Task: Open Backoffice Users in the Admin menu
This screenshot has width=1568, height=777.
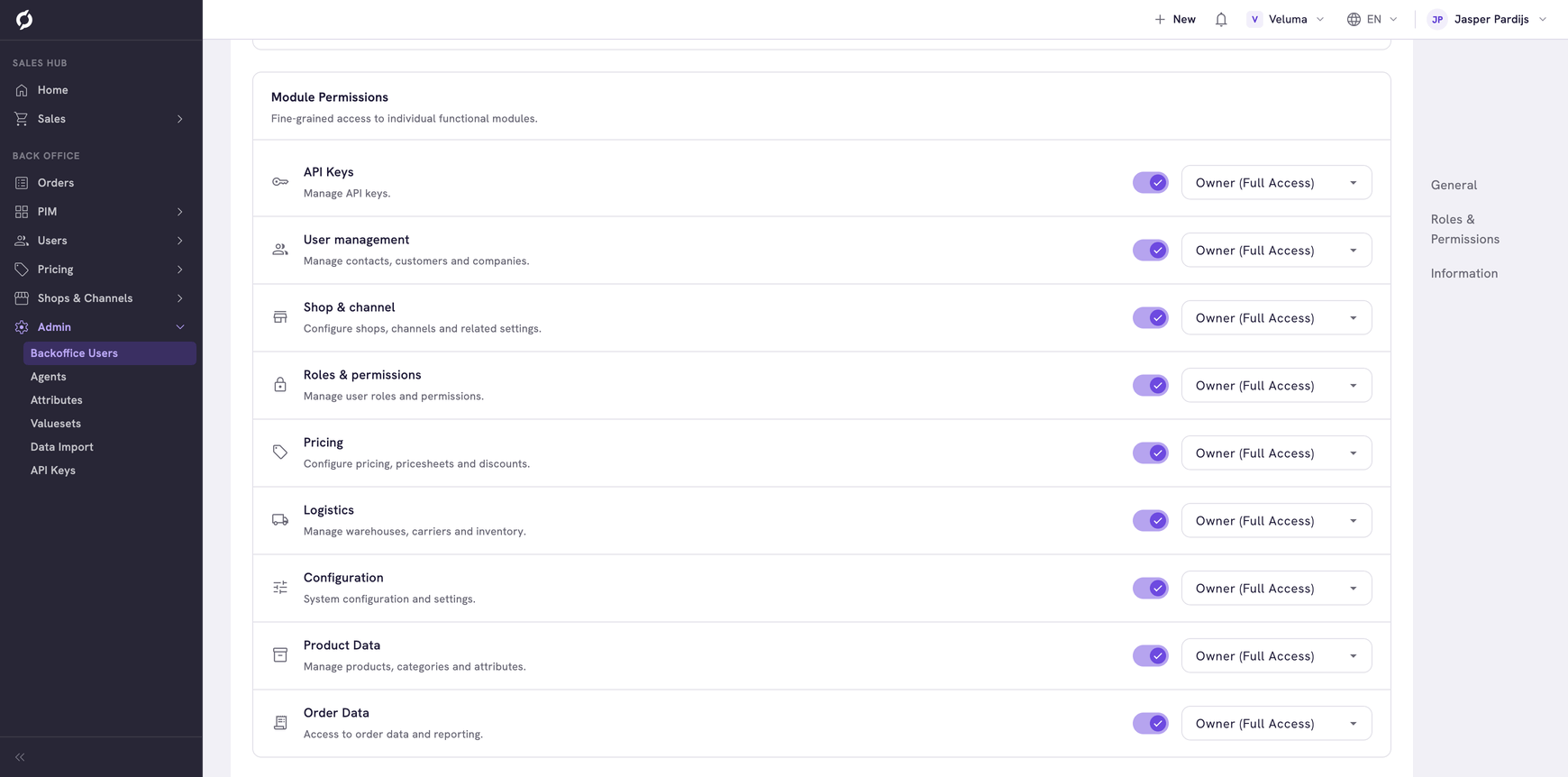Action: pos(110,353)
